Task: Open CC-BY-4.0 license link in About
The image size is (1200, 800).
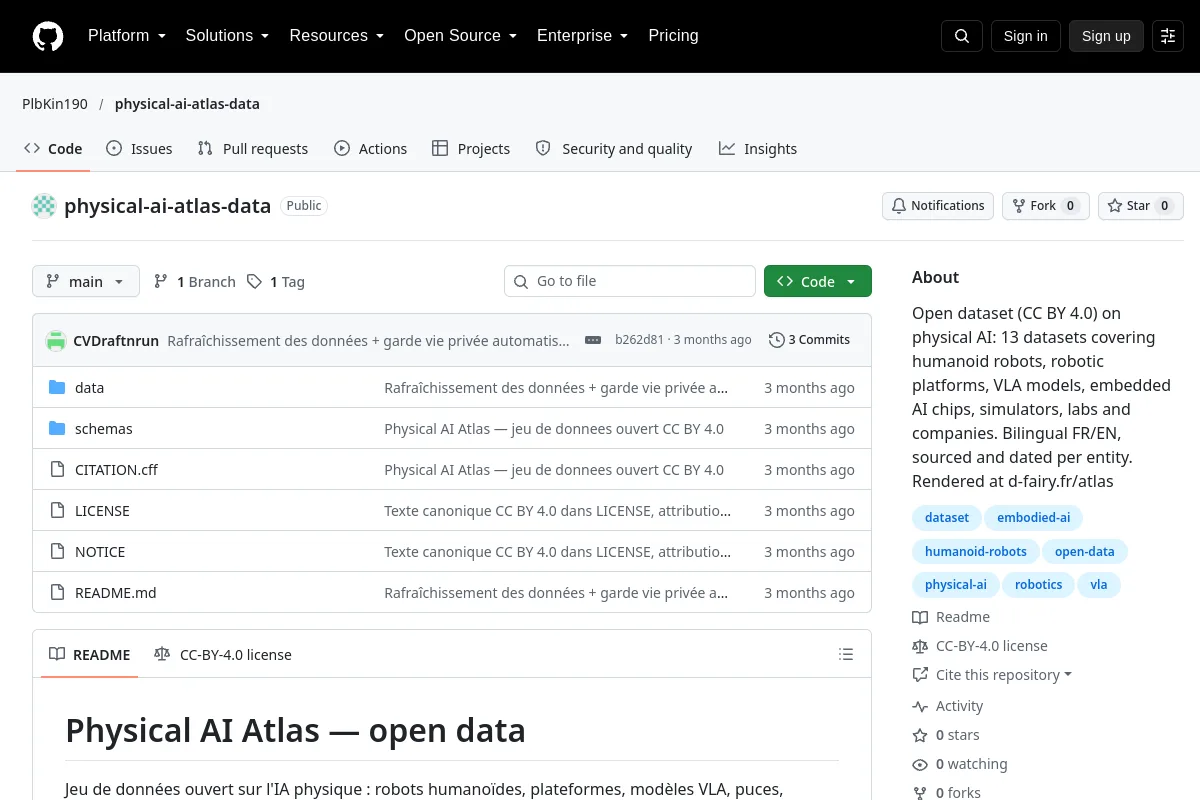Action: point(980,646)
